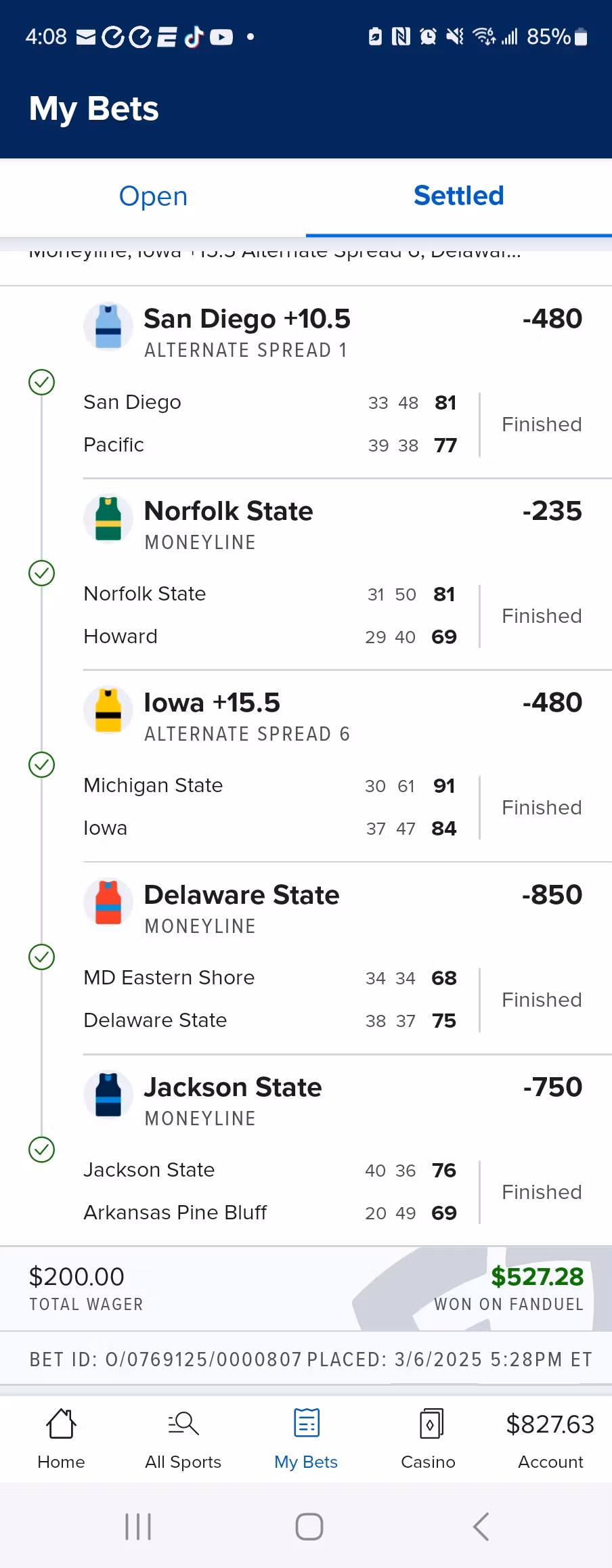Image resolution: width=612 pixels, height=1568 pixels.
Task: Tap the $527.28 won on FanDuel amount
Action: [x=537, y=1277]
